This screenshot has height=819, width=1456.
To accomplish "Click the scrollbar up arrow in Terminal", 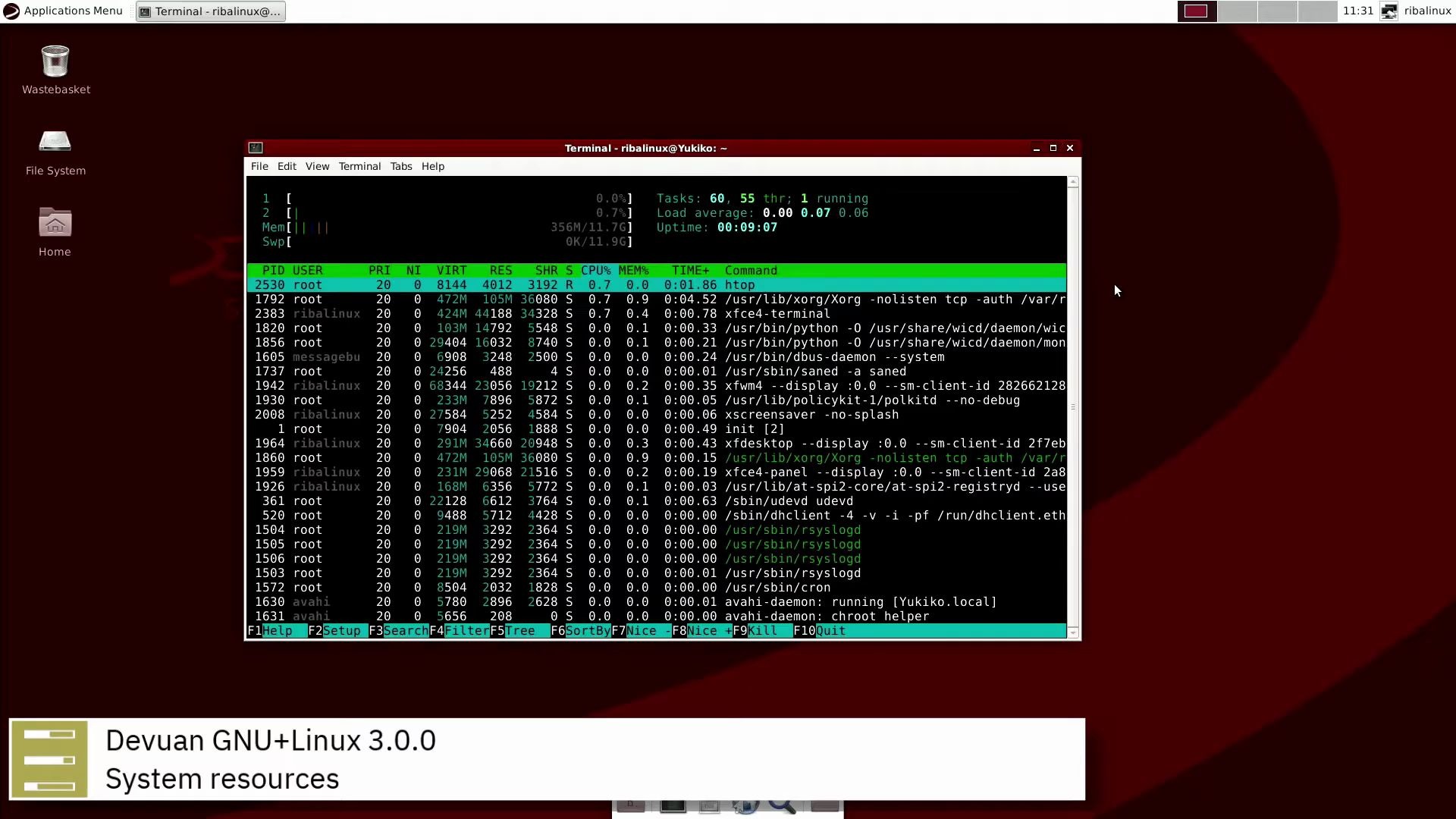I will 1073,182.
